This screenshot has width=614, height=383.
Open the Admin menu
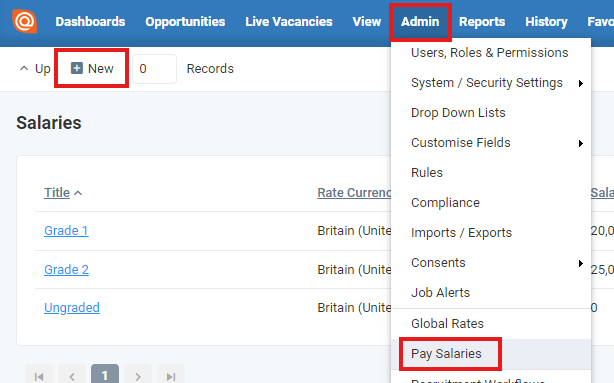pyautogui.click(x=420, y=22)
